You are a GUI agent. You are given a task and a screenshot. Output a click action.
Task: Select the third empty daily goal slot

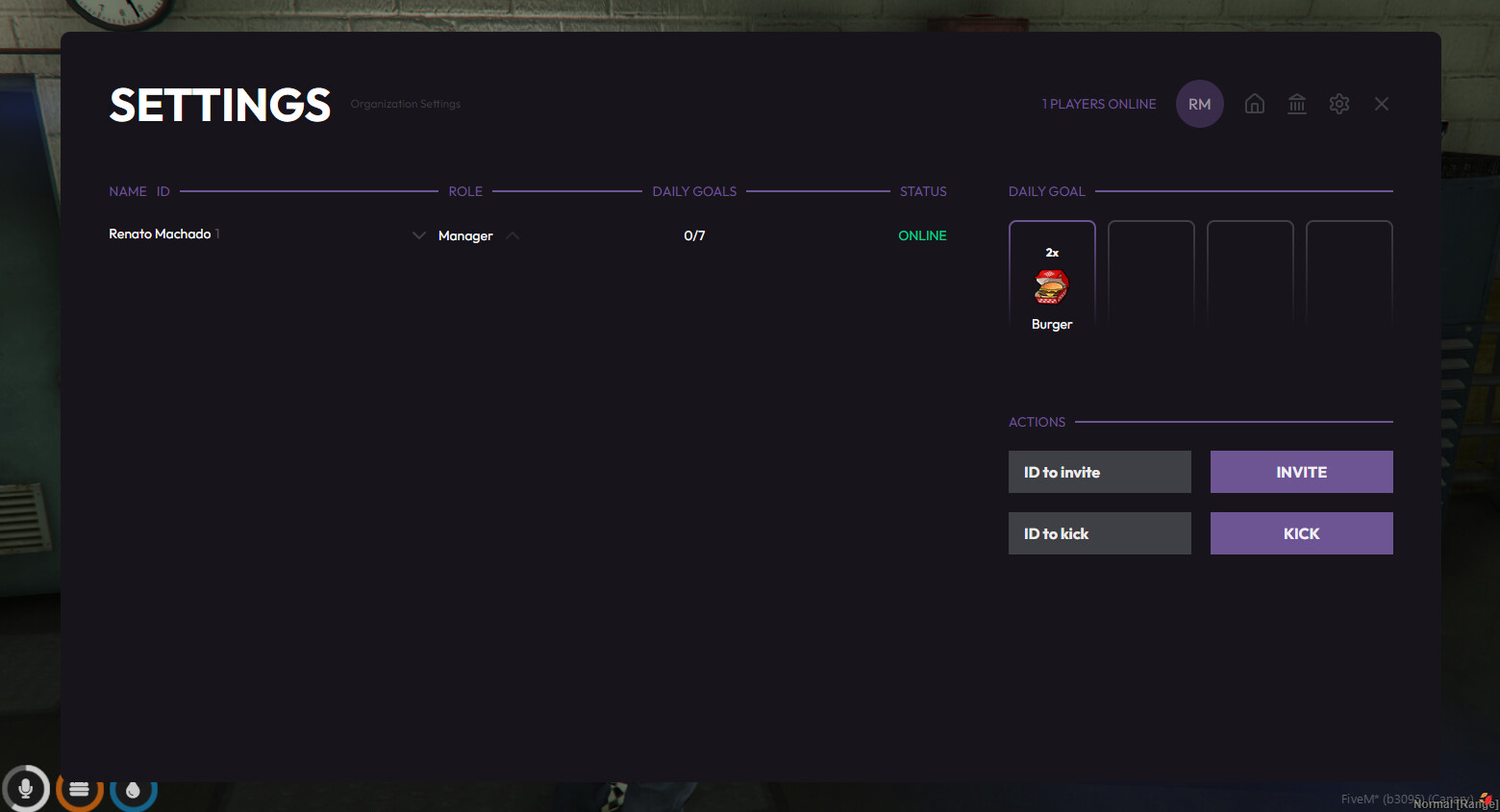click(1250, 277)
